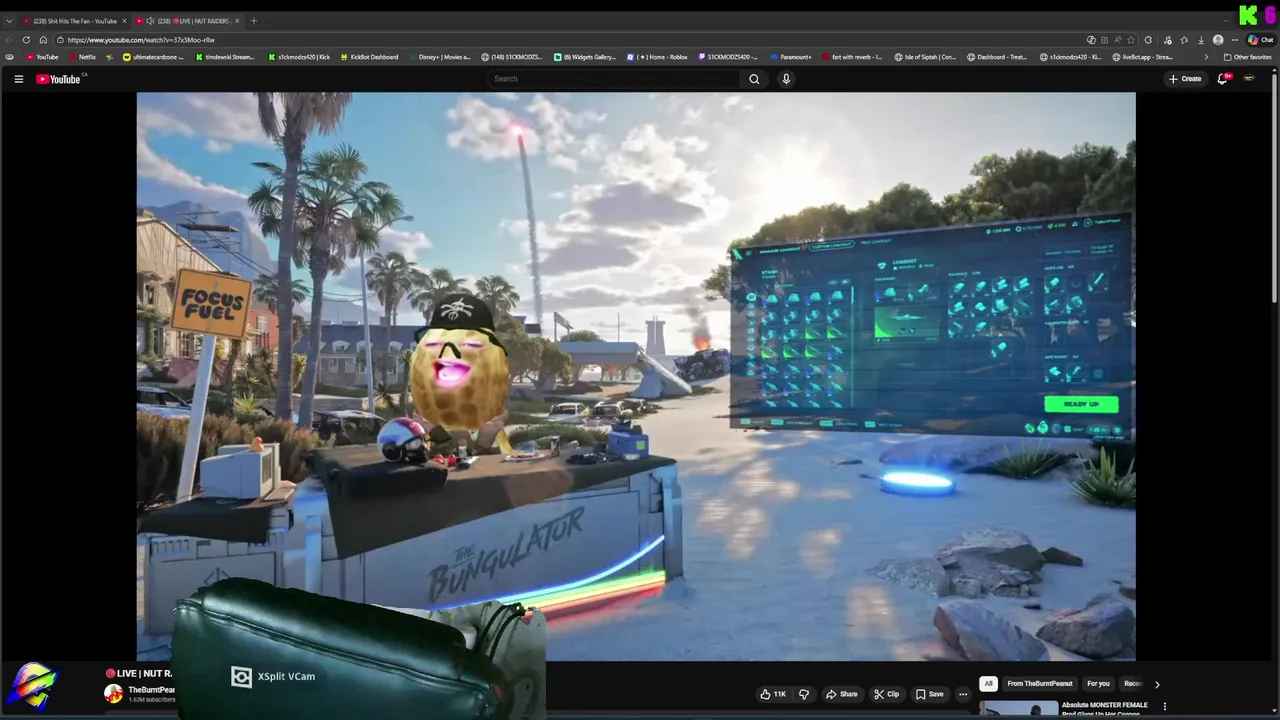Viewport: 1280px width, 720px height.
Task: Open the YouTube bookmark
Action: point(43,57)
